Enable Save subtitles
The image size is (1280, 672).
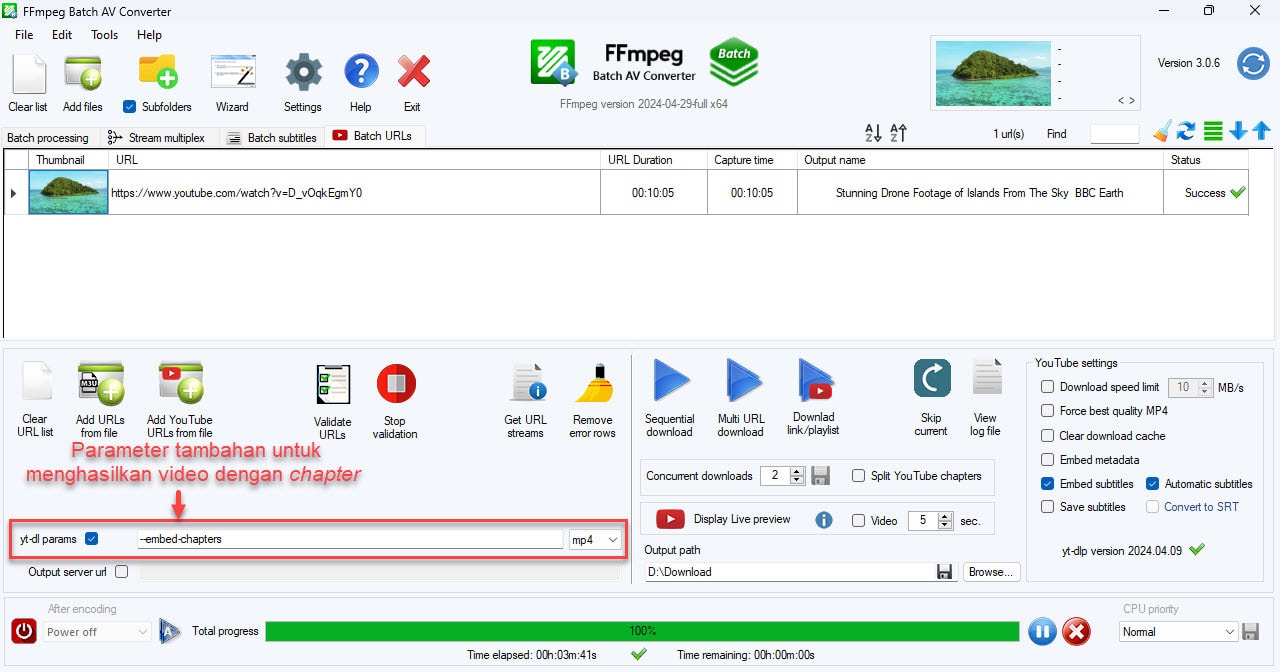[1047, 507]
